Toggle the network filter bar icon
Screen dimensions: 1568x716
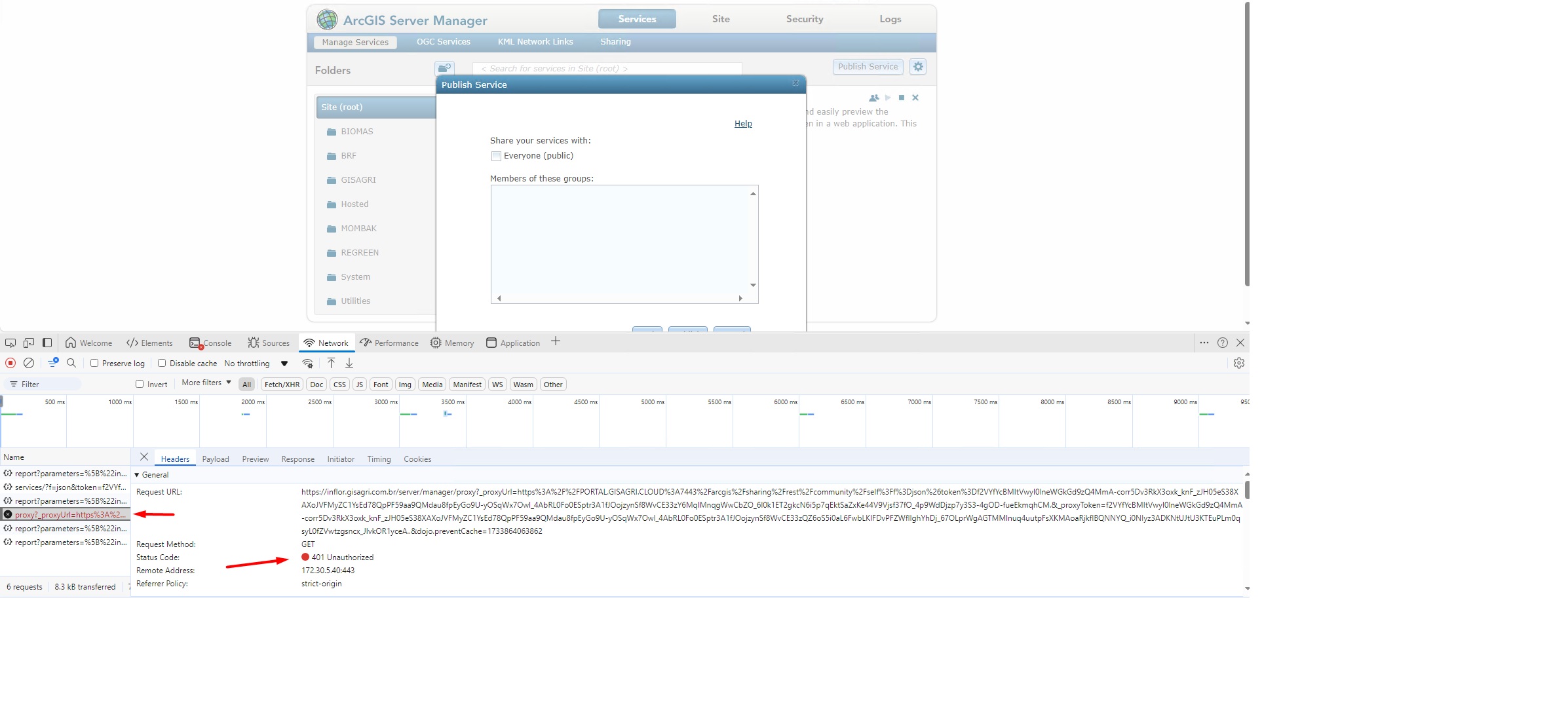[x=53, y=362]
